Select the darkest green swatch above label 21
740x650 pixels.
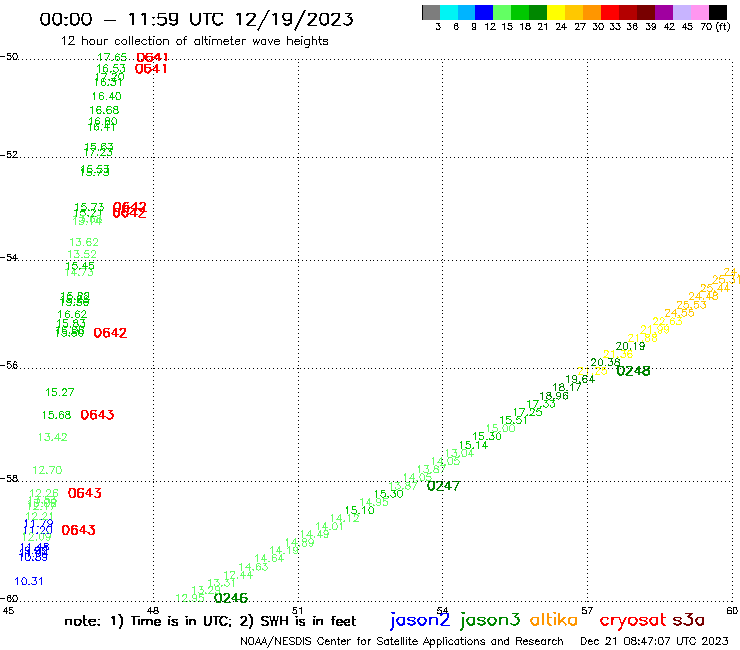point(538,12)
